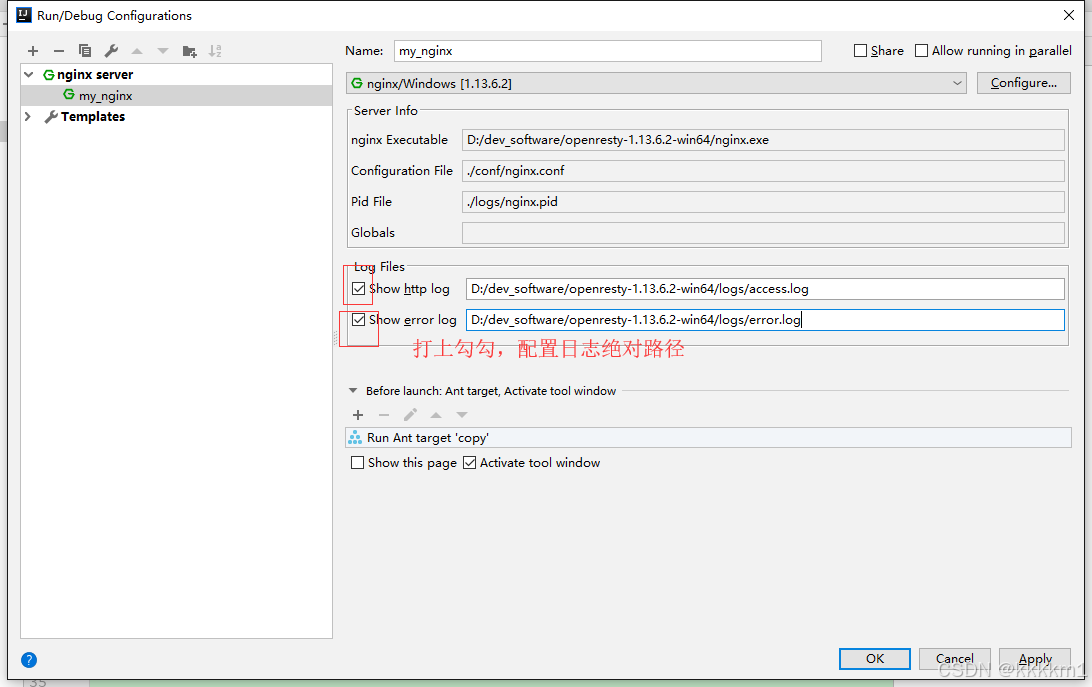
Task: Copy the selected configuration
Action: (85, 51)
